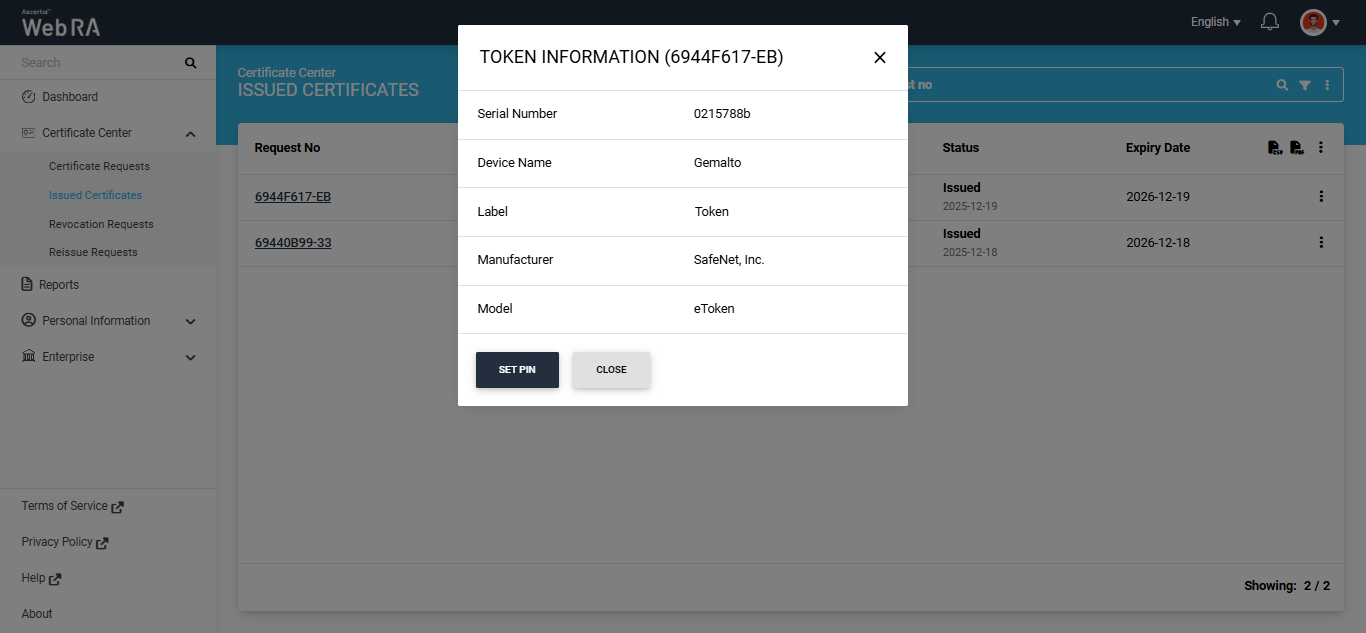Expand the Enterprise sidebar section
Viewport: 1366px width, 633px height.
click(191, 358)
